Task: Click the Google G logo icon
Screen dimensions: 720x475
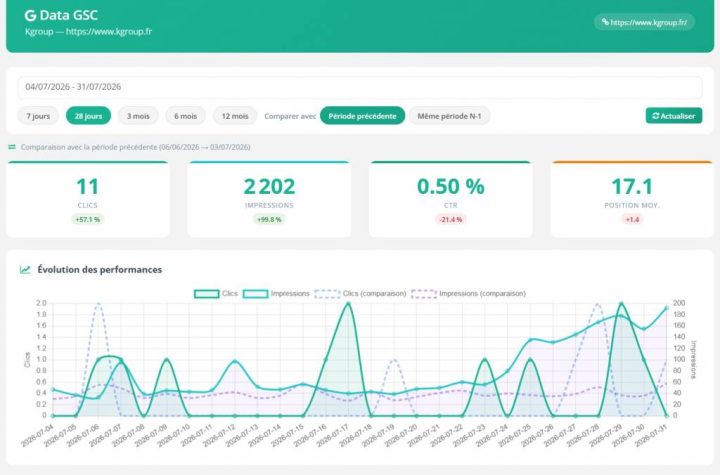Action: (x=30, y=16)
